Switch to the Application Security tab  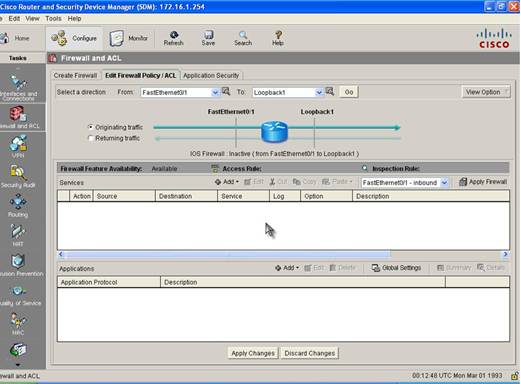click(211, 76)
